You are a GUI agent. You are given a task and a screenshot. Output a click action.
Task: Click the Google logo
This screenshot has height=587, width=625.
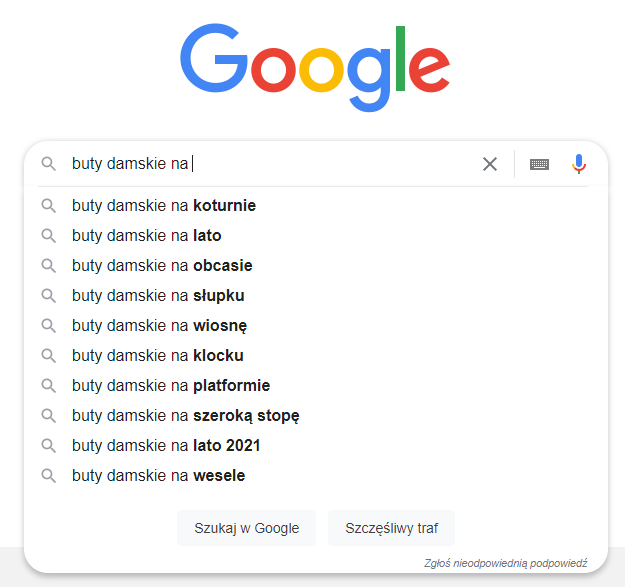coord(314,67)
